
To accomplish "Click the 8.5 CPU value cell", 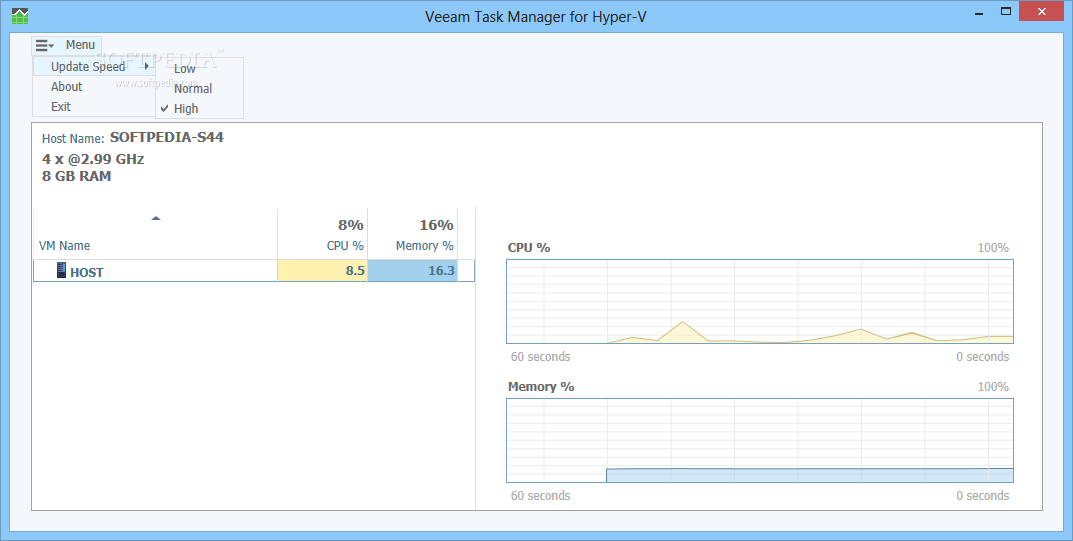I will click(322, 271).
